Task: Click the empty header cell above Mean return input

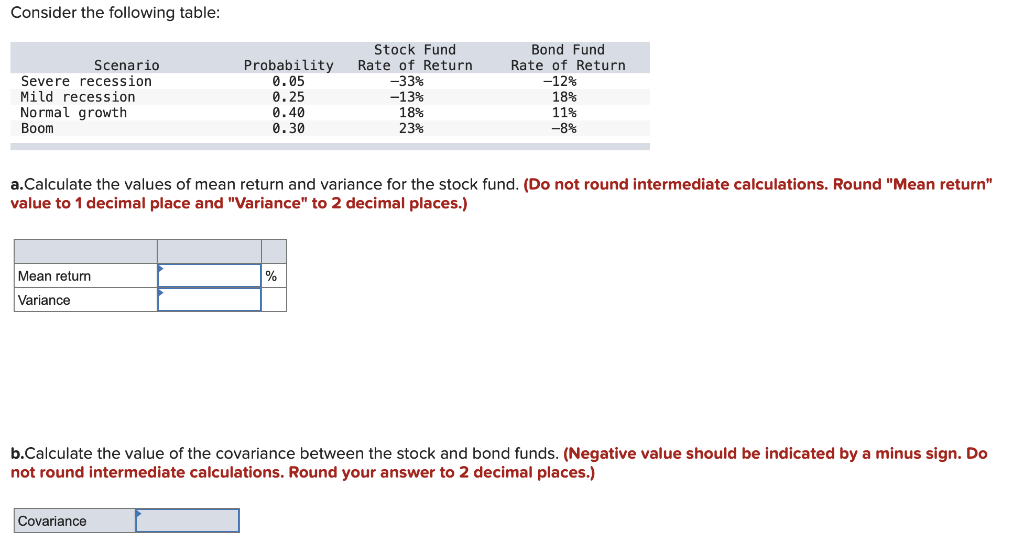Action: (209, 252)
